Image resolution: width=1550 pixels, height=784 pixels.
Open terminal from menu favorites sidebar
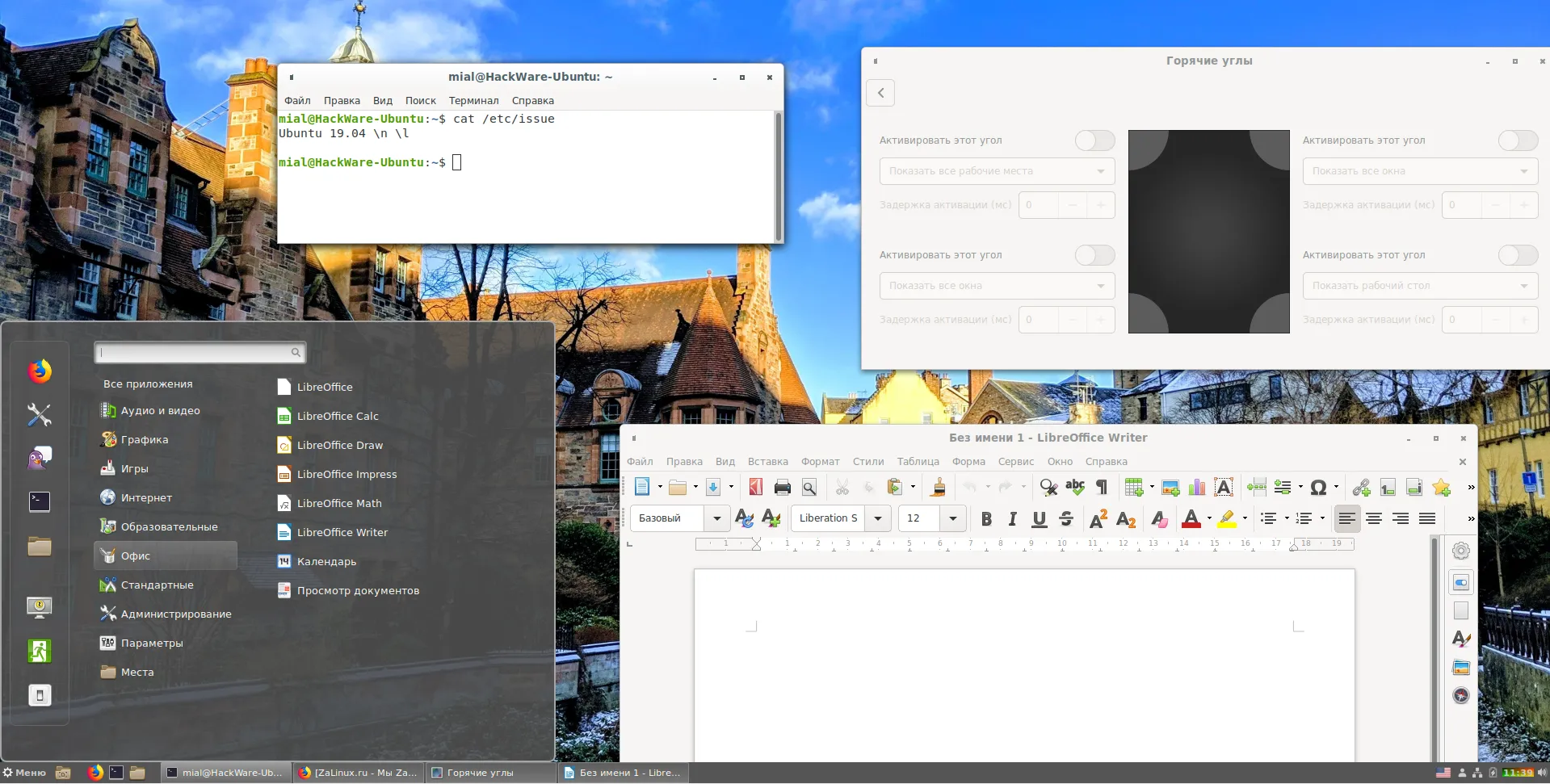[x=39, y=501]
